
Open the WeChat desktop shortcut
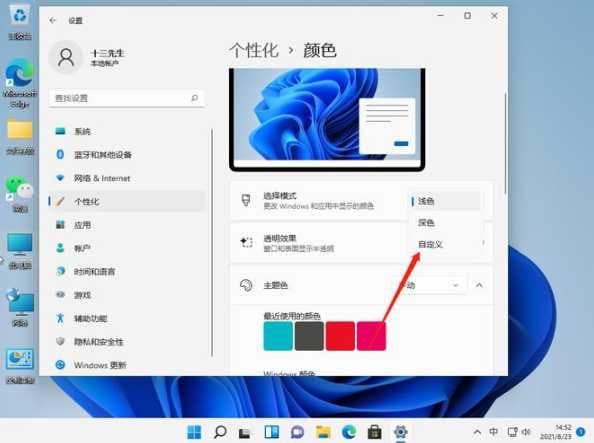pos(20,195)
